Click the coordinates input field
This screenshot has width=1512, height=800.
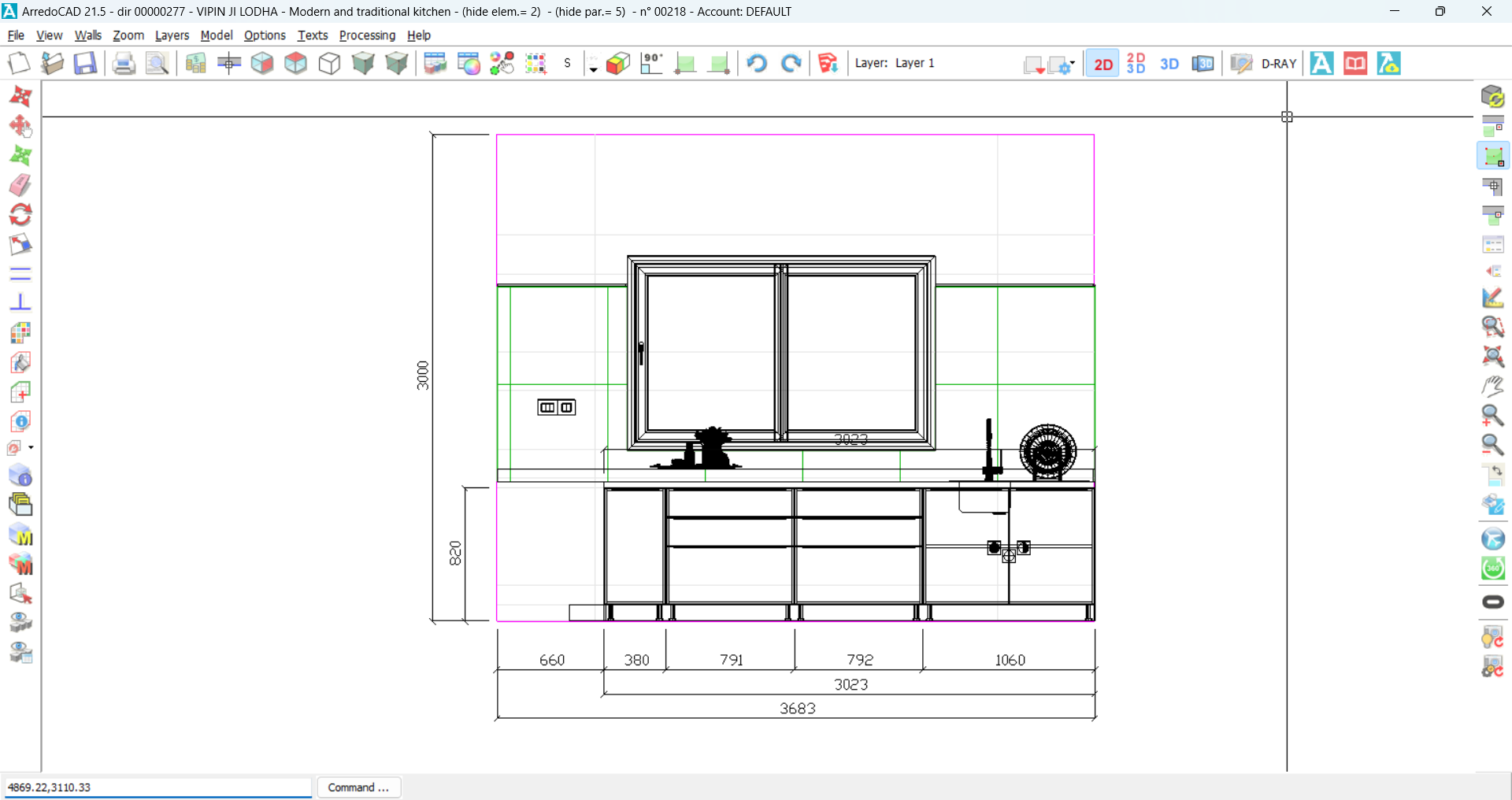(x=157, y=787)
